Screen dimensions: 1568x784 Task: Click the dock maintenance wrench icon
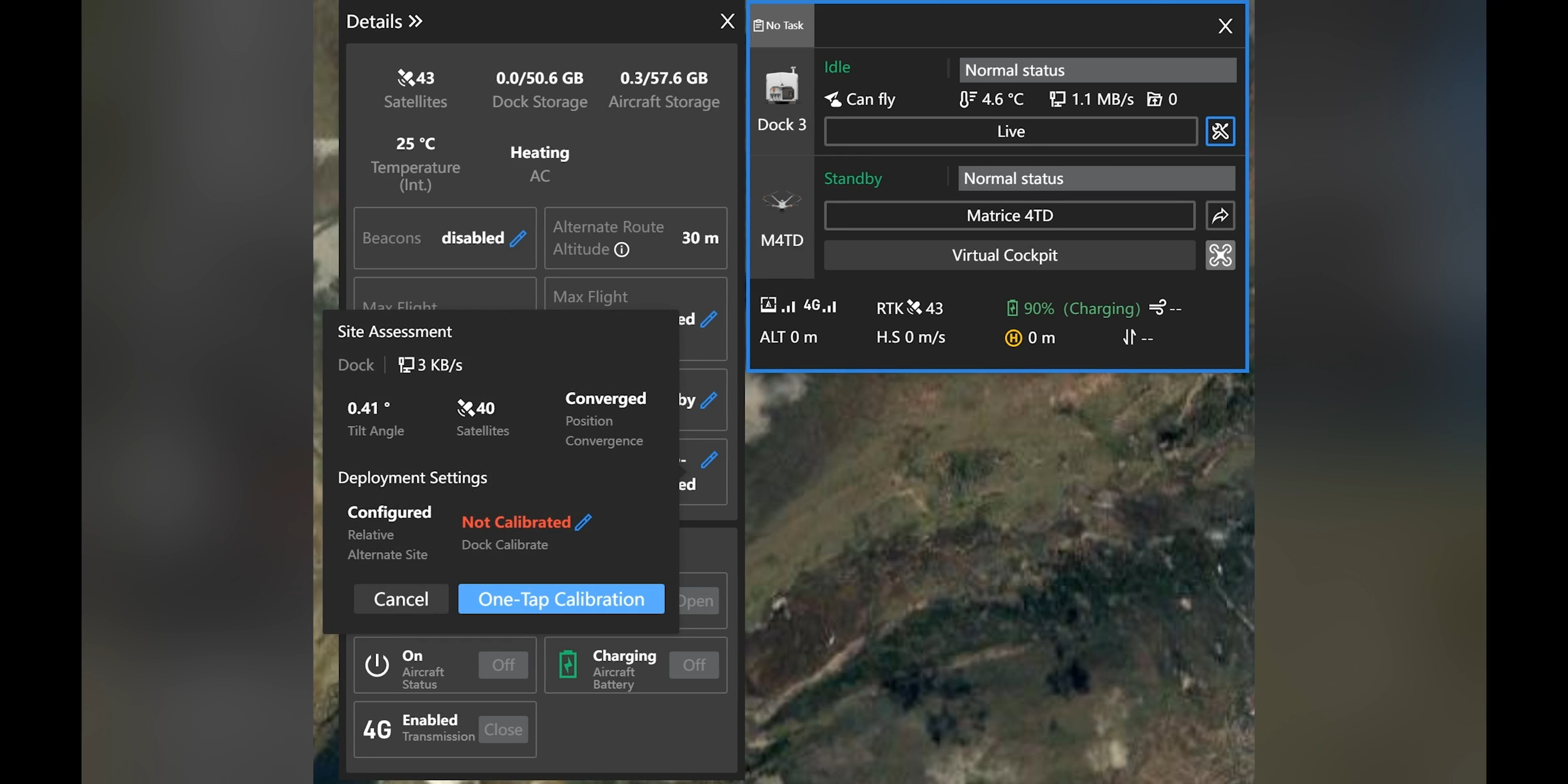point(1220,131)
